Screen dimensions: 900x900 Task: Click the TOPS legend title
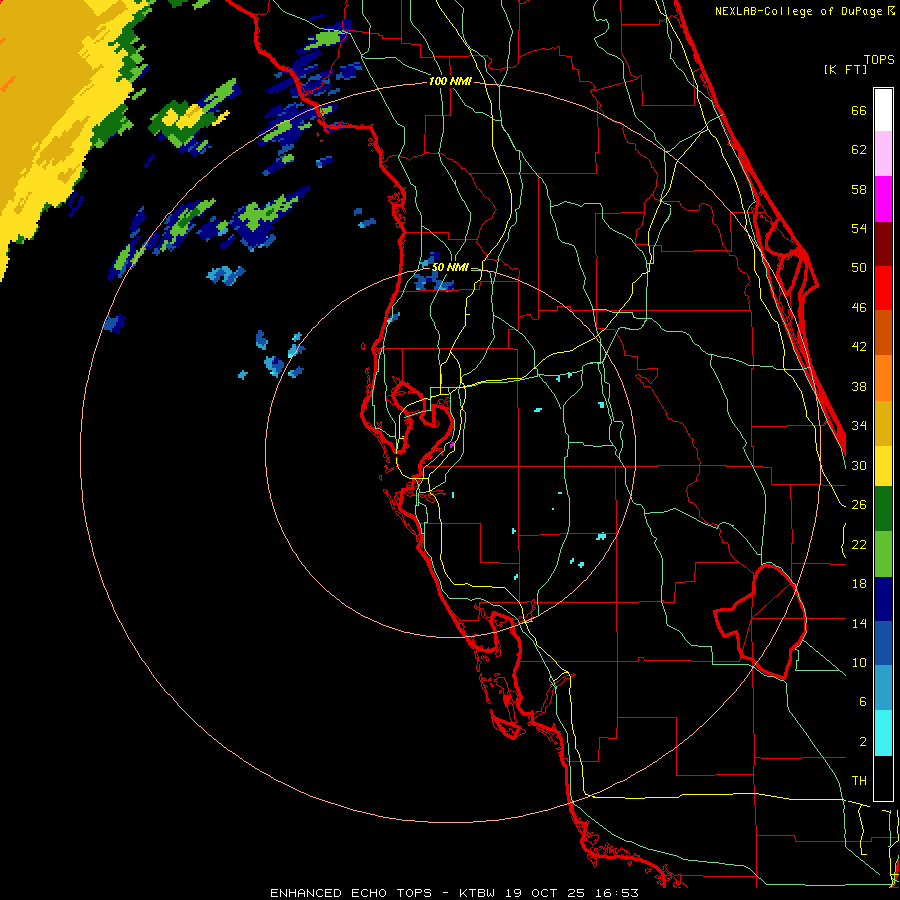coord(879,59)
